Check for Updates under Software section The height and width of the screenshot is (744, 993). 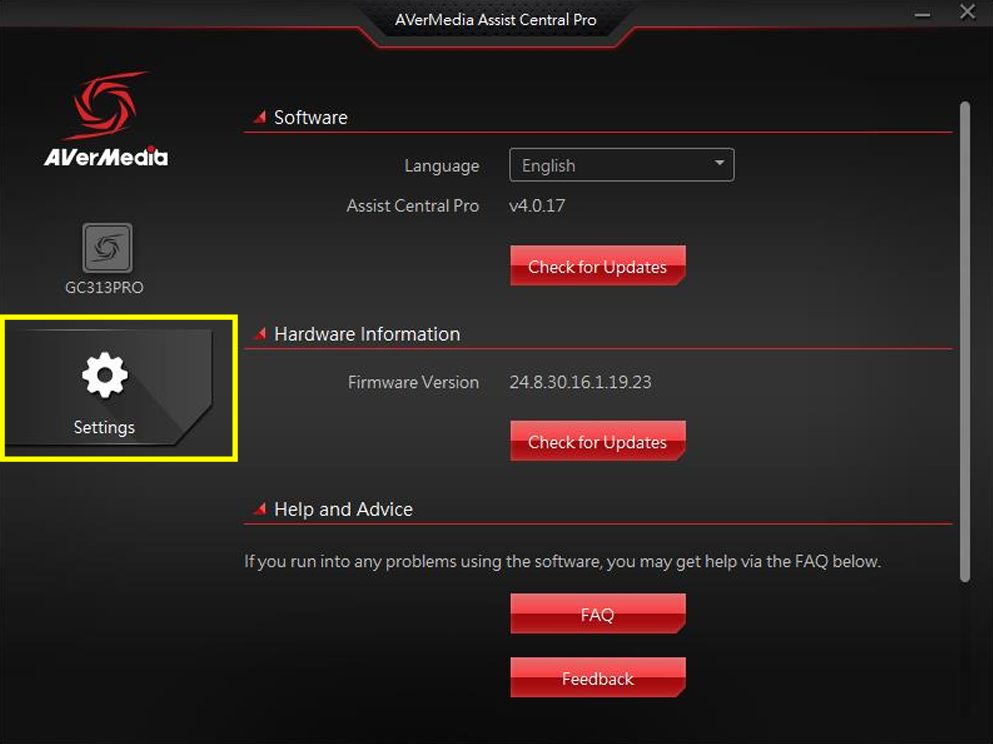point(597,266)
